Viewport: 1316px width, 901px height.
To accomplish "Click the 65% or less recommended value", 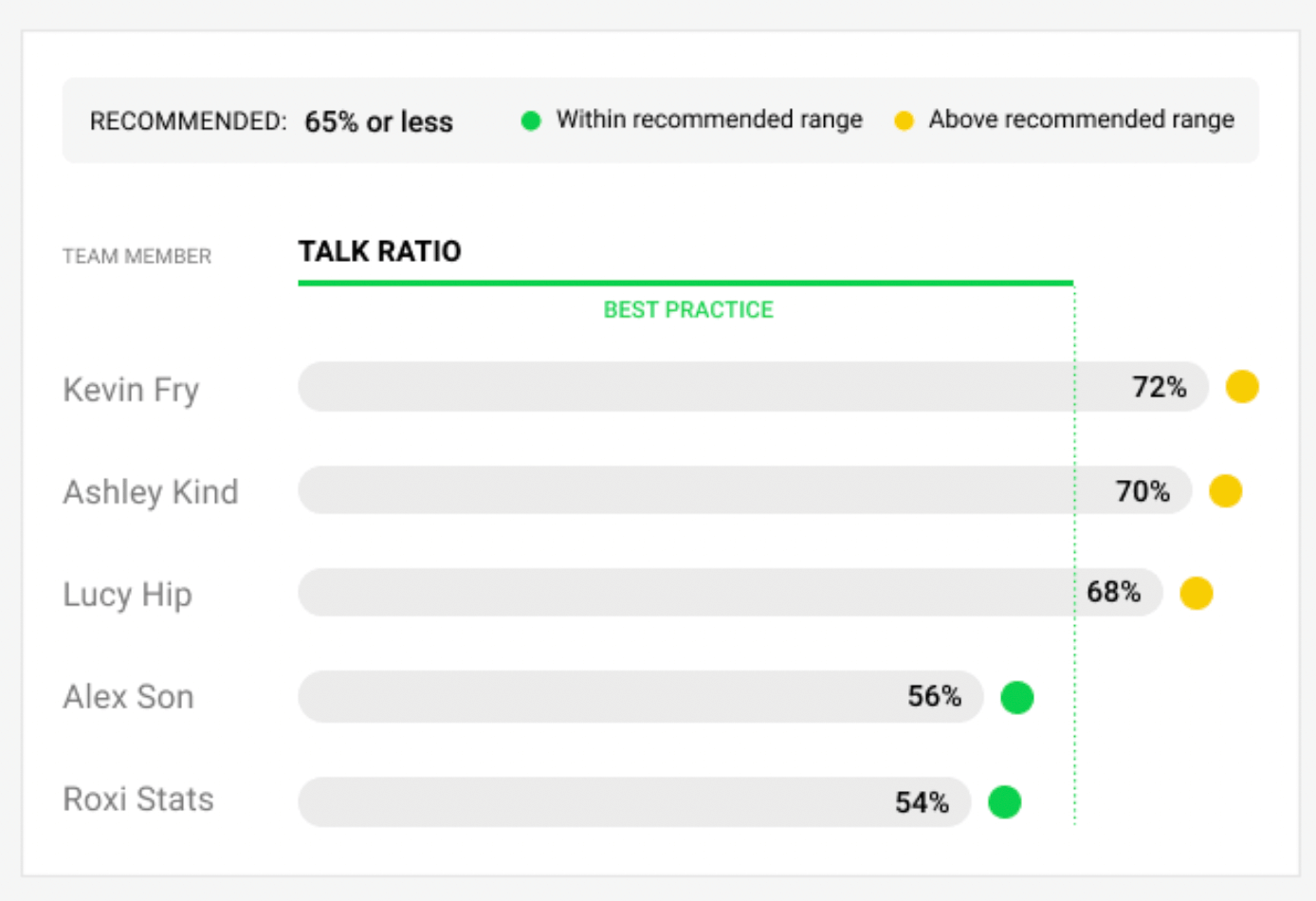I will (x=378, y=122).
